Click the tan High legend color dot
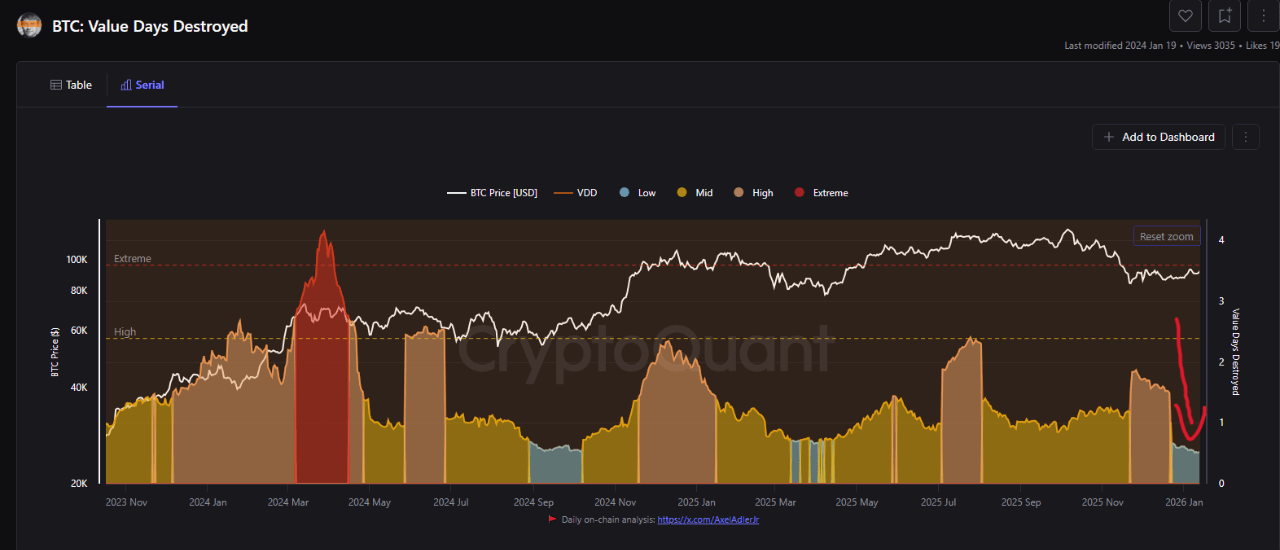The image size is (1280, 550). [739, 193]
